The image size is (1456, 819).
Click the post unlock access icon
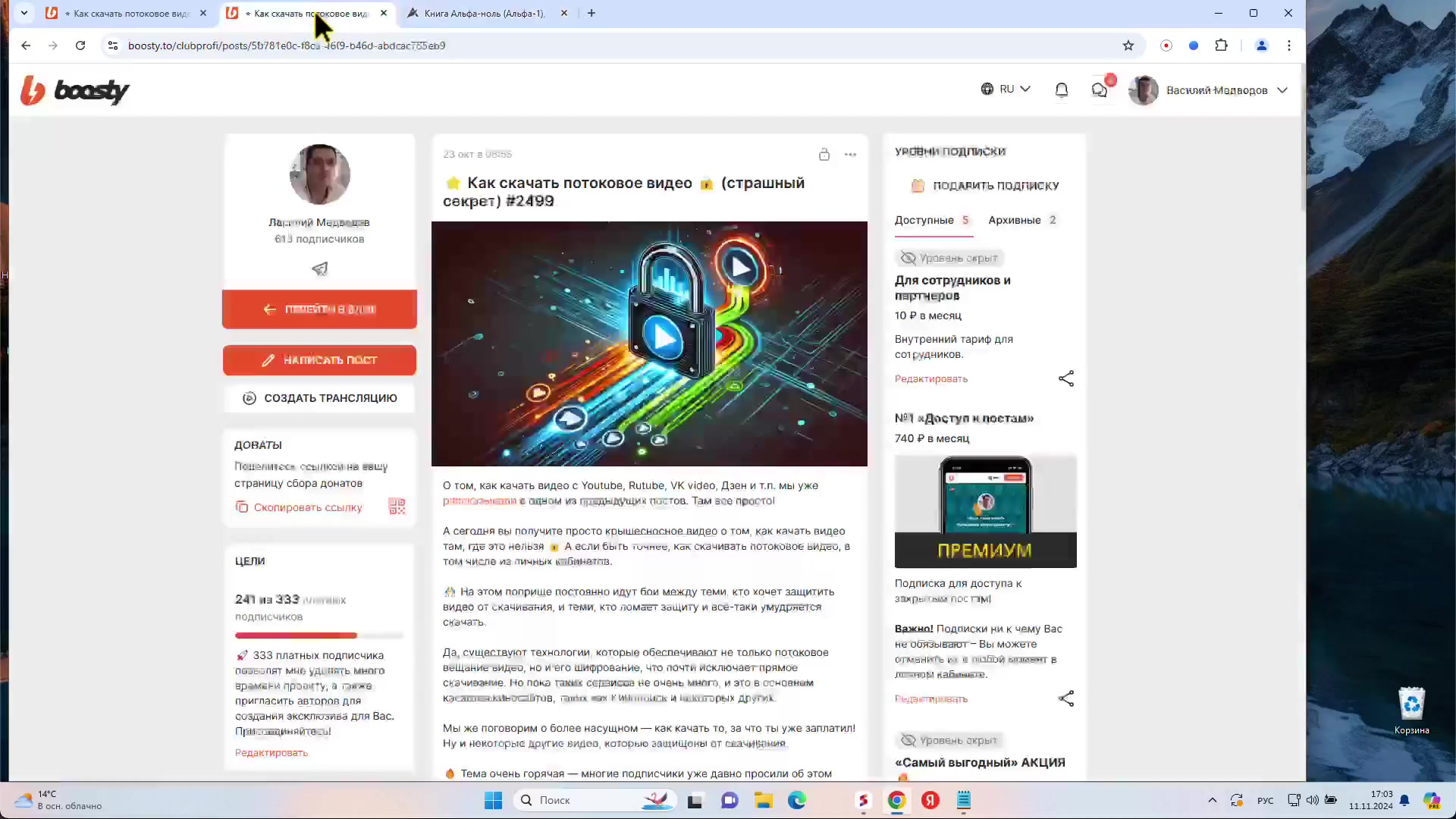click(824, 155)
